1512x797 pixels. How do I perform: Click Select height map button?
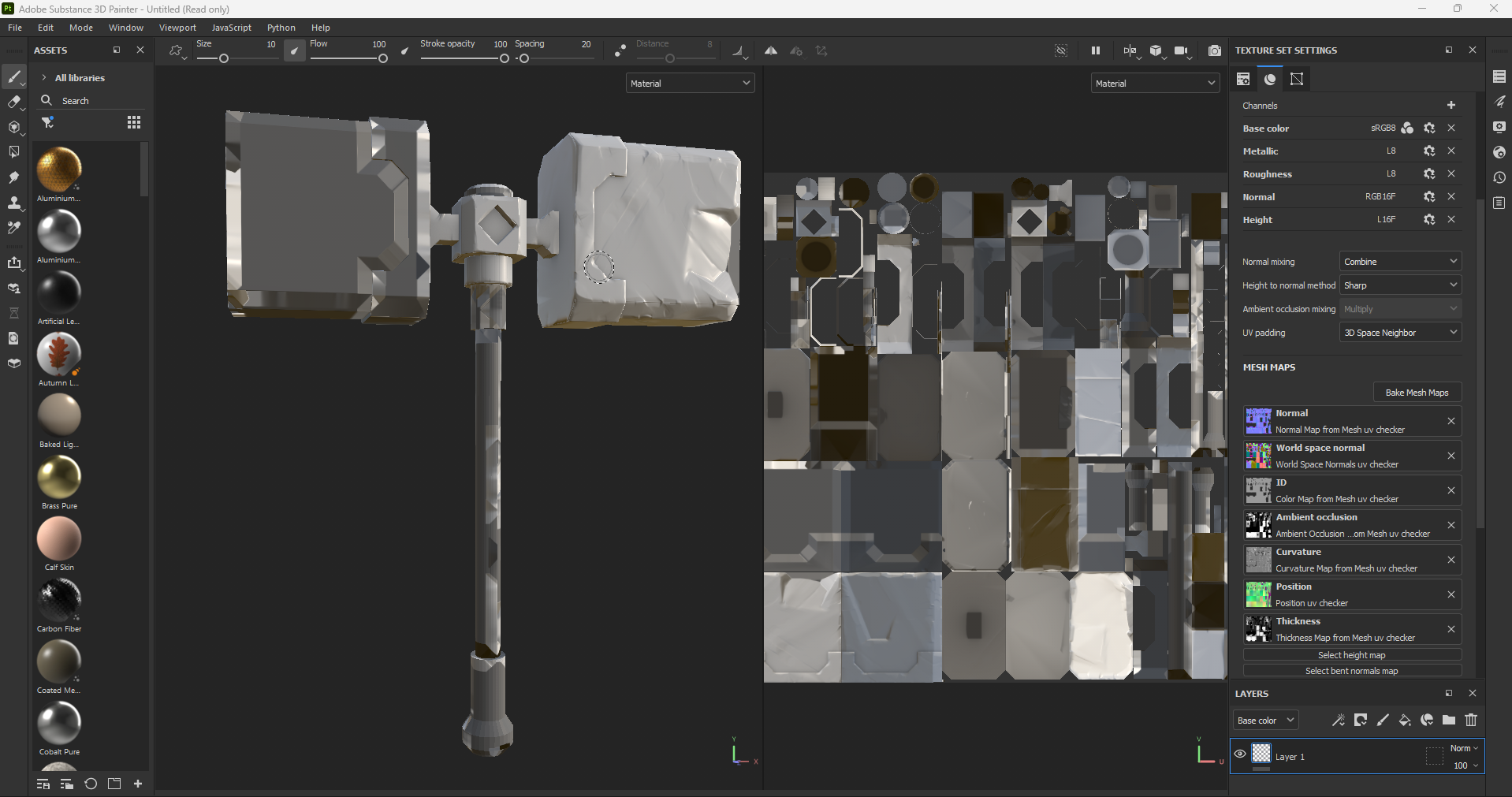pos(1351,654)
